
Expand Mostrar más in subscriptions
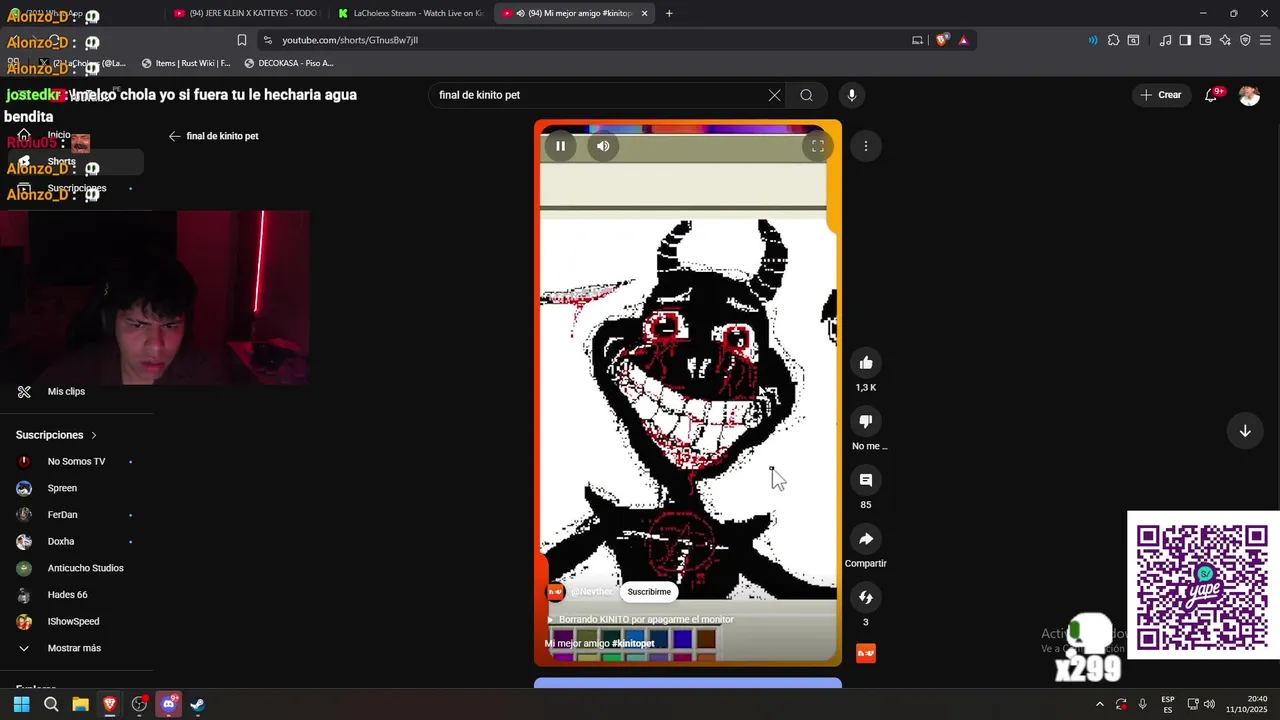click(x=74, y=648)
